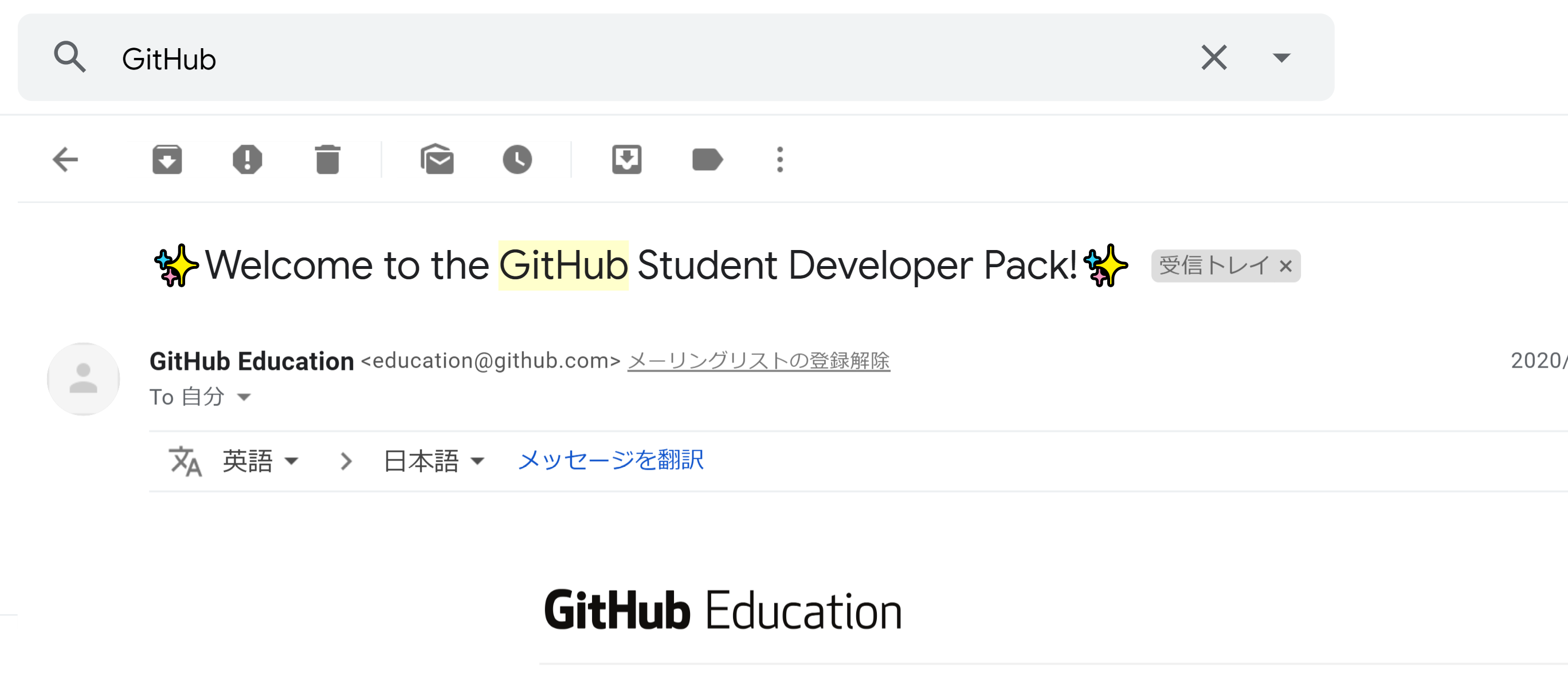Screen dimensions: 1568x699
Task: Open the 英語 source language dropdown
Action: [260, 461]
